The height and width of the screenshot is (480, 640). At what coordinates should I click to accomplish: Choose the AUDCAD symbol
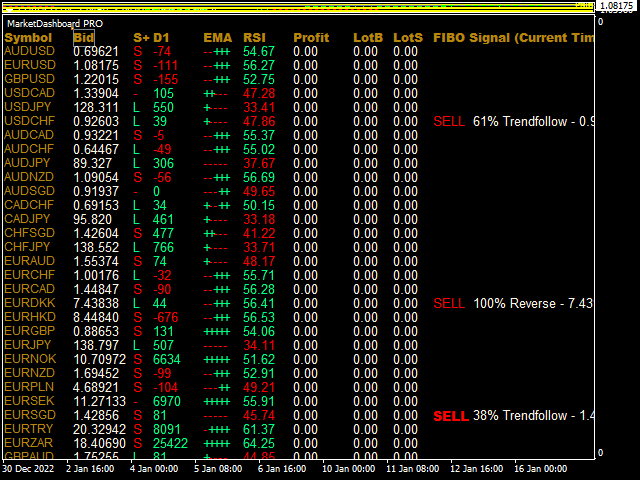pos(29,135)
